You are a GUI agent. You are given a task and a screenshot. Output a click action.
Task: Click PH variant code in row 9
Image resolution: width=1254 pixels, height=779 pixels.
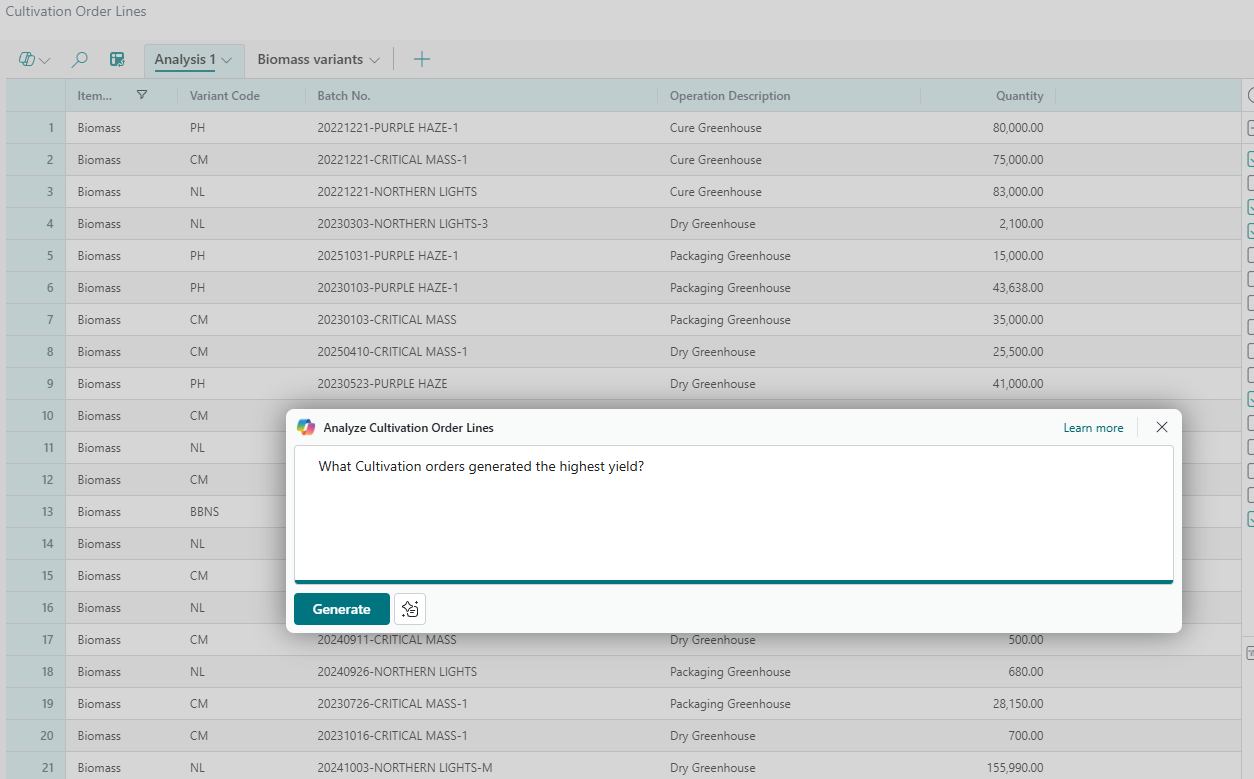(198, 384)
